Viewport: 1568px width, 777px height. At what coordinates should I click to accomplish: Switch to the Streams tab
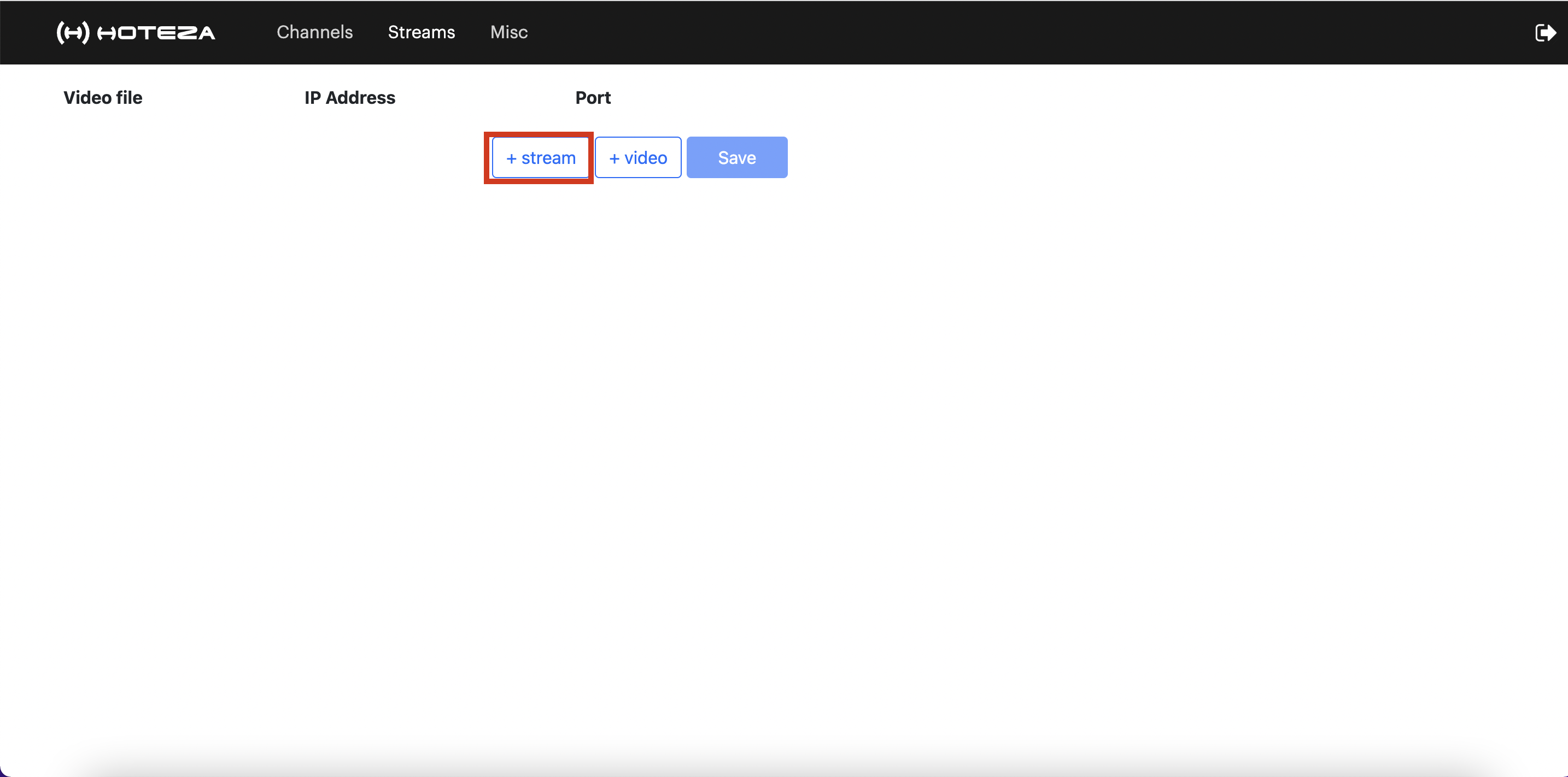(x=421, y=32)
